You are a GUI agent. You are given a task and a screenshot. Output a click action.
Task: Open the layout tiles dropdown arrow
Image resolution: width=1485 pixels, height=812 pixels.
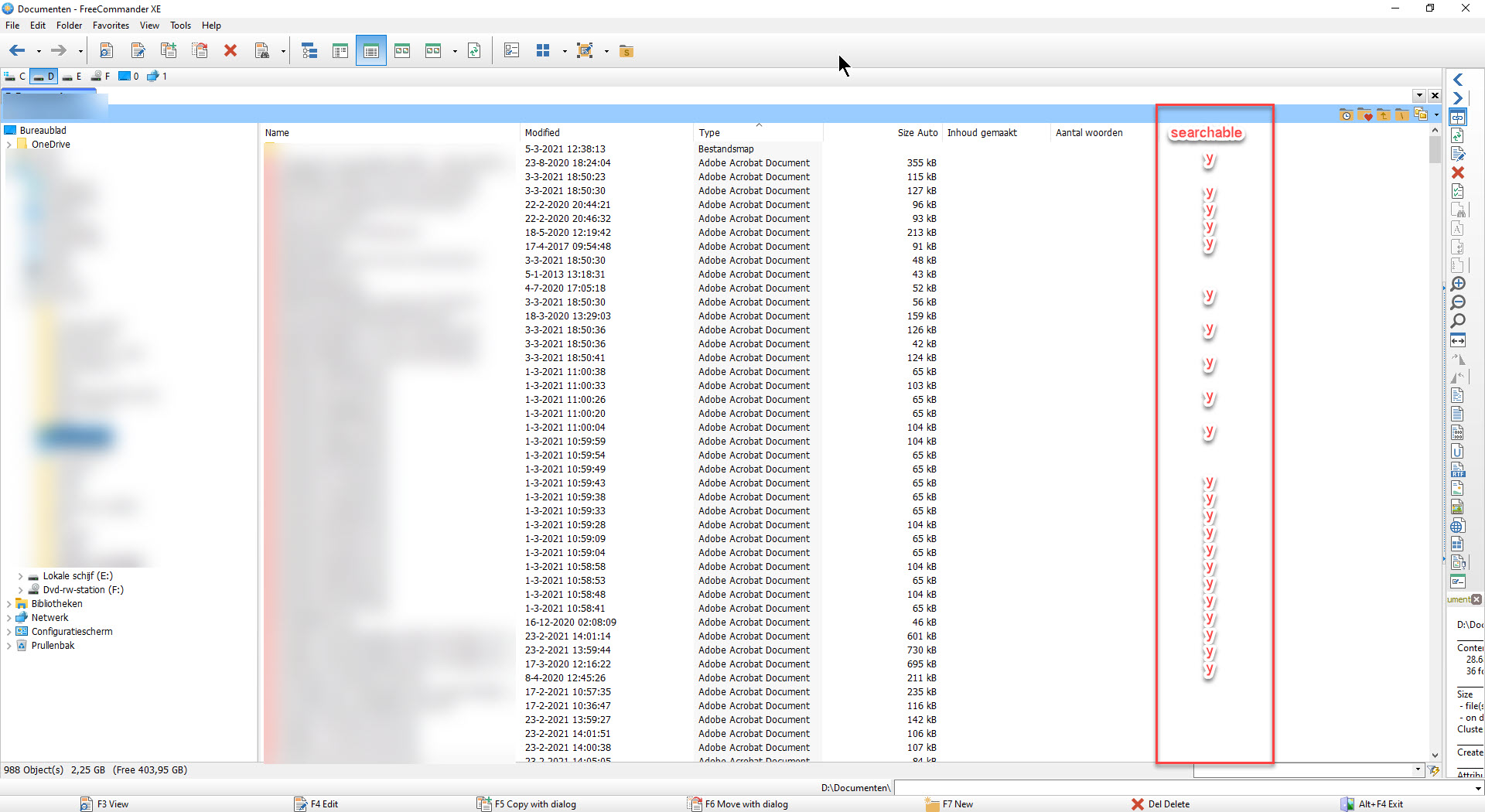tap(565, 52)
